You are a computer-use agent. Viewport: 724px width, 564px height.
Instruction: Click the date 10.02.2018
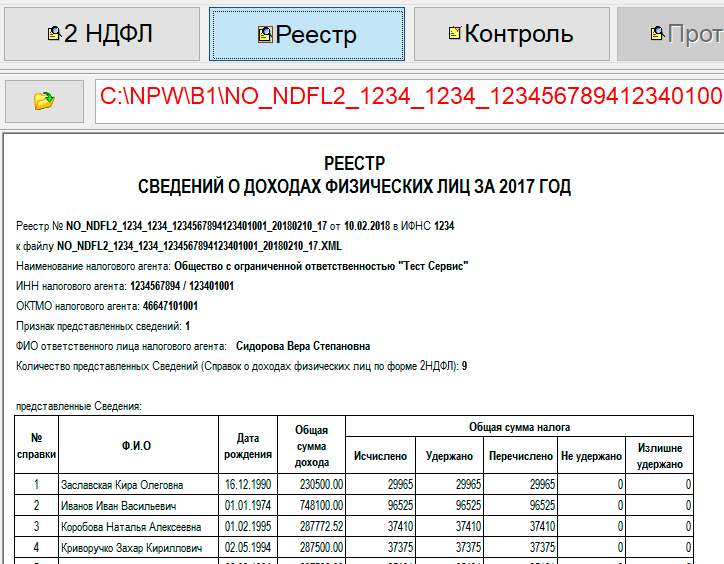367,226
